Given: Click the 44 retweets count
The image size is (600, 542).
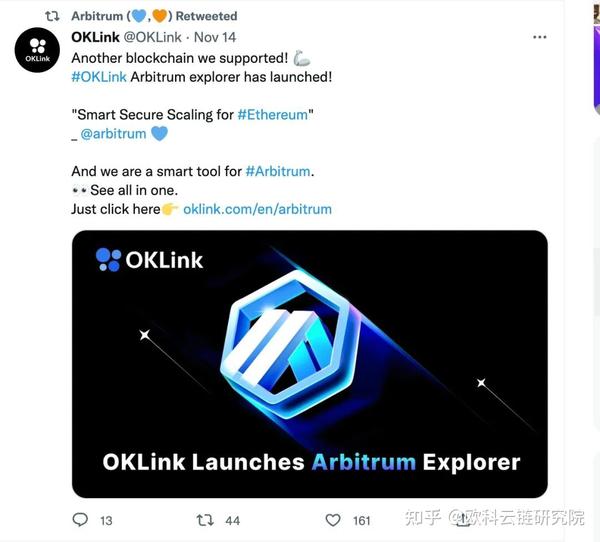Looking at the screenshot, I should (233, 520).
